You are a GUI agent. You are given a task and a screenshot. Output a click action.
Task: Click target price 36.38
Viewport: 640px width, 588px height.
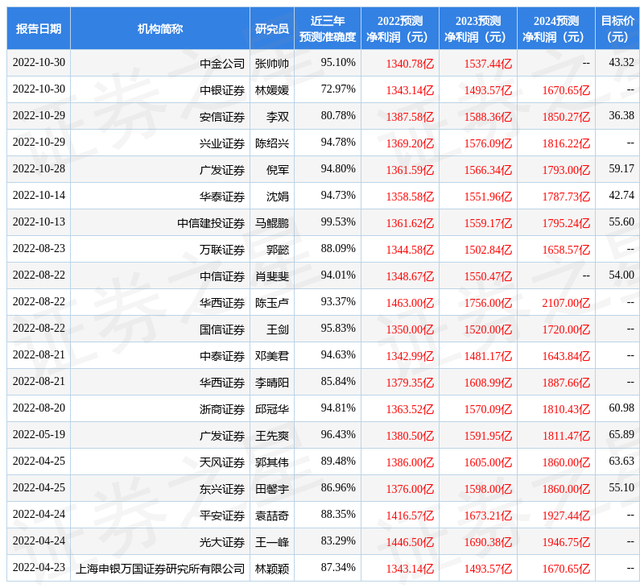[x=621, y=115]
